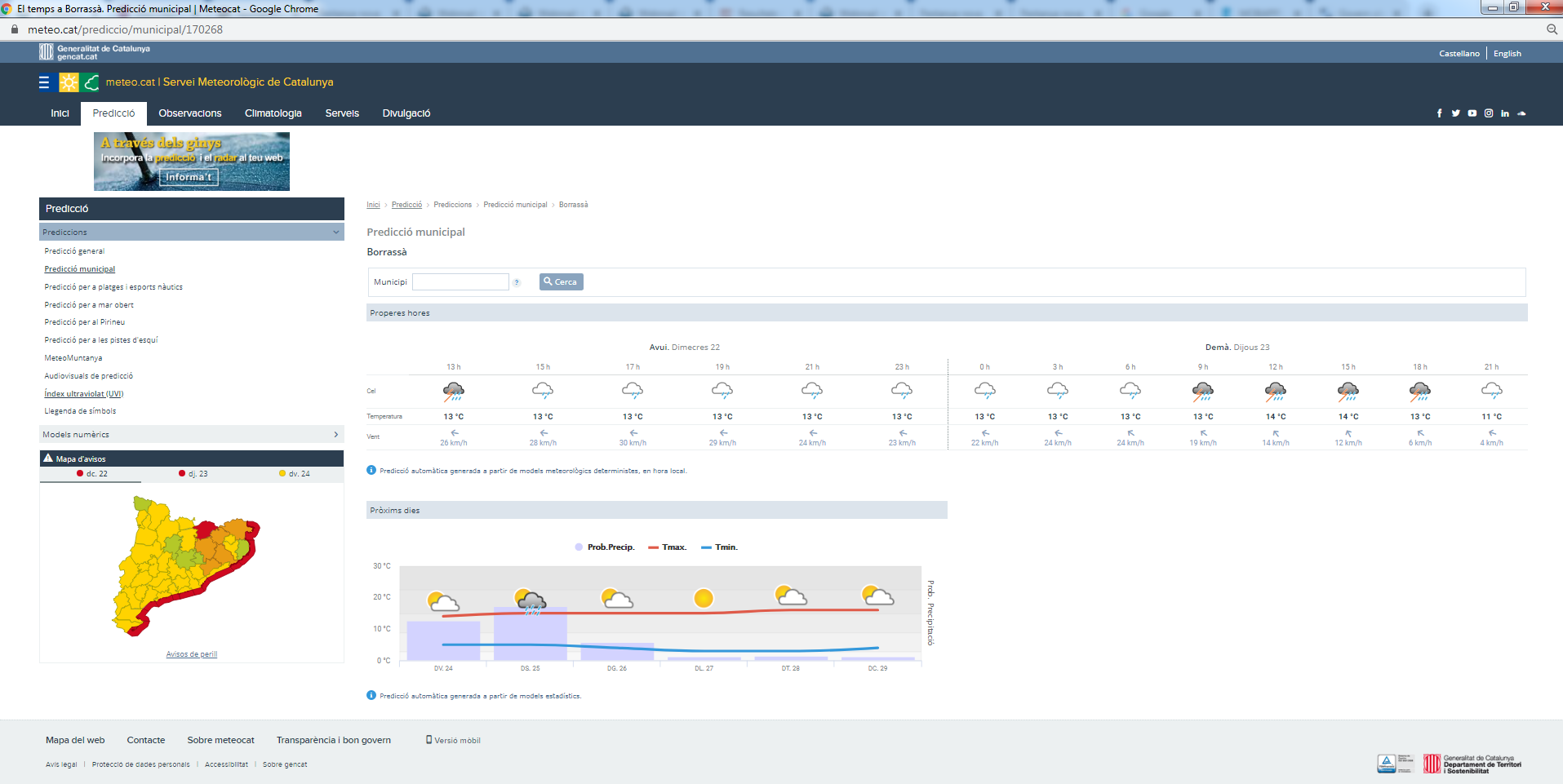This screenshot has width=1563, height=784.
Task: Click the meteo.cat sun logo
Action: (x=69, y=82)
